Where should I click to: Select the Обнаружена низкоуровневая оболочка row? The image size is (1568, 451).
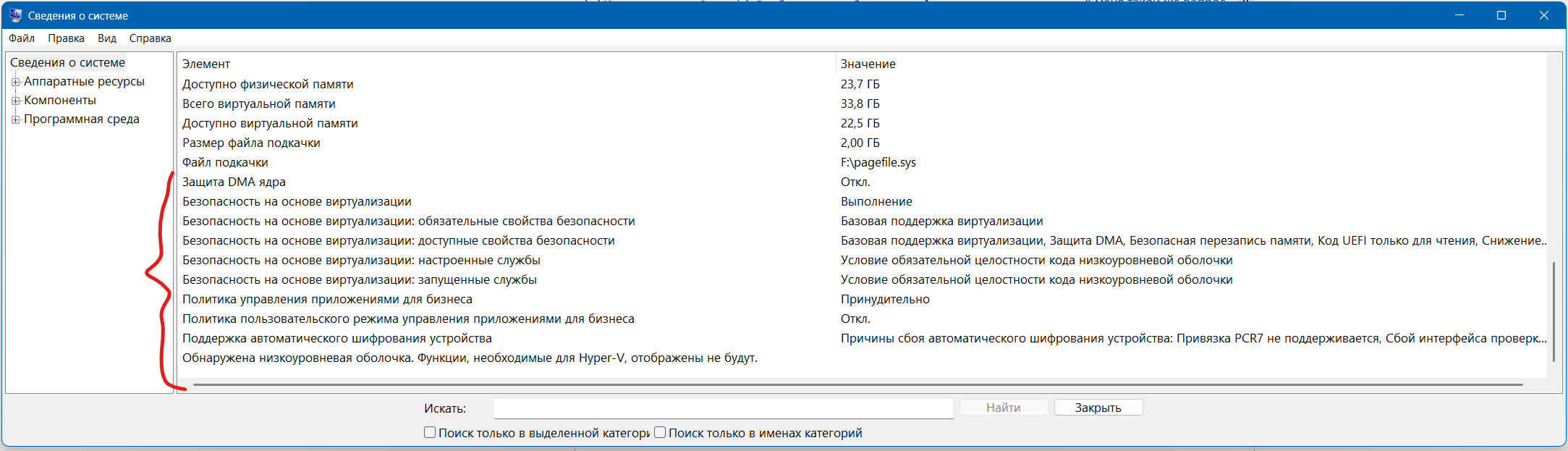pyautogui.click(x=861, y=358)
